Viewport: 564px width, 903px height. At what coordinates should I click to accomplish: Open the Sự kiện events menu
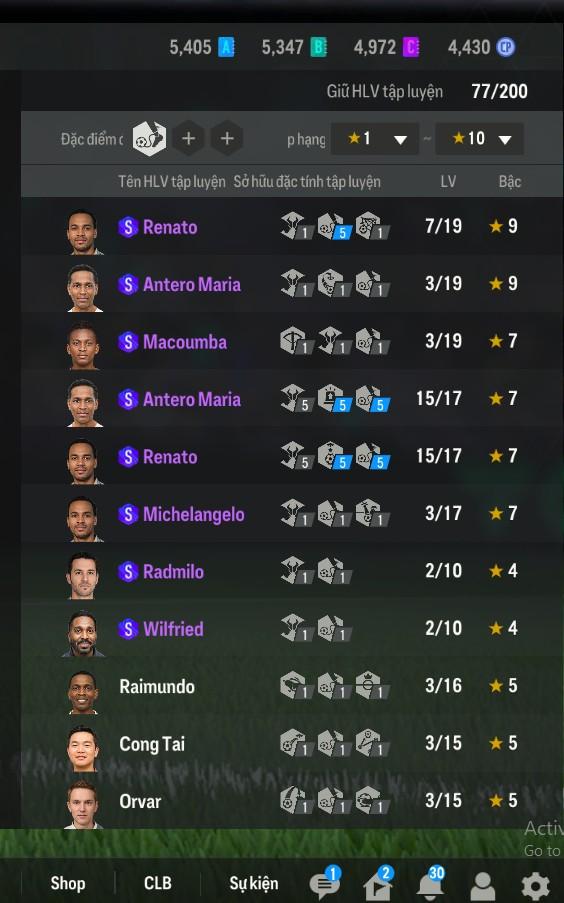coord(253,883)
